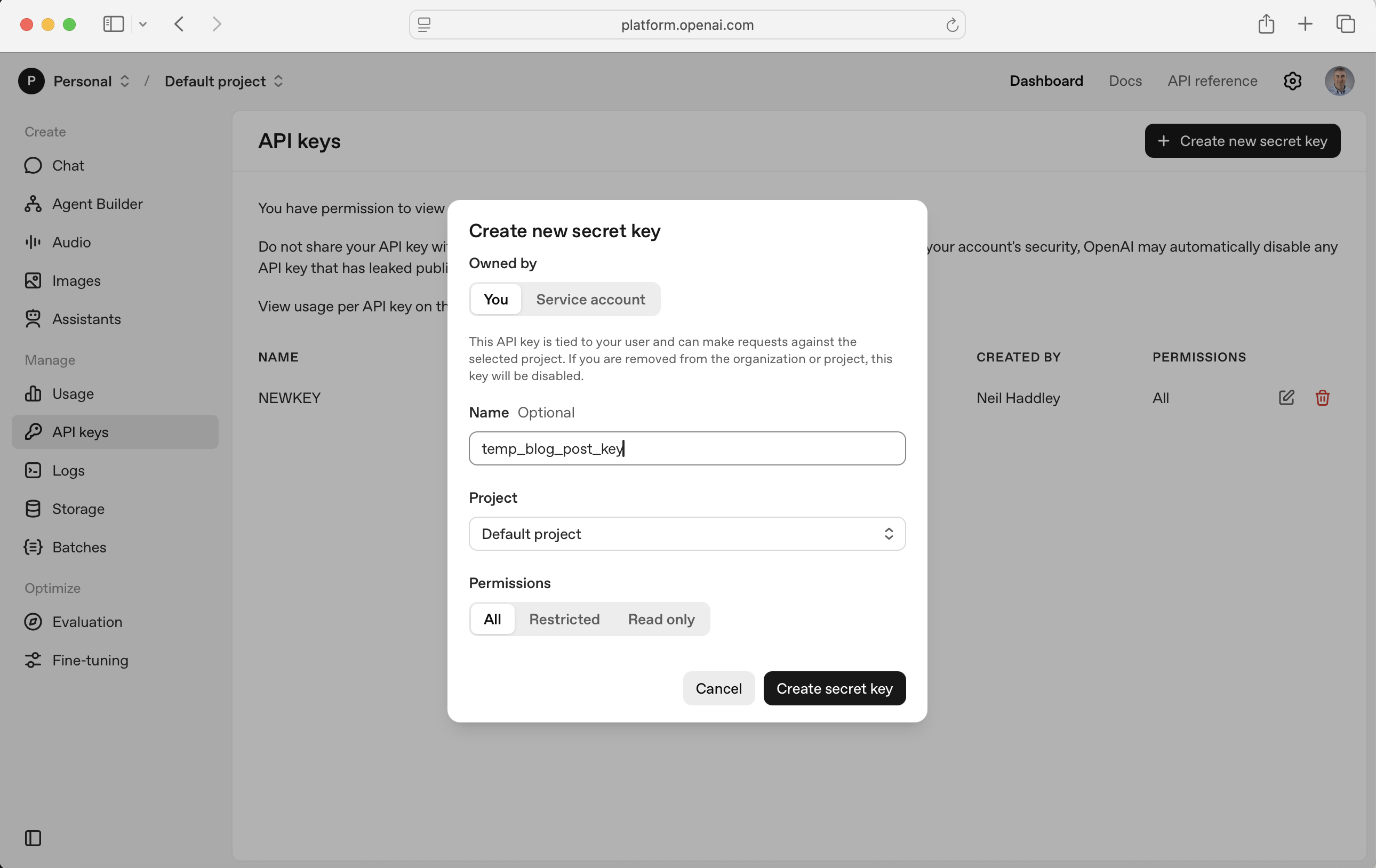Viewport: 1376px width, 868px height.
Task: Open Batches in the sidebar menu
Action: pyautogui.click(x=79, y=547)
